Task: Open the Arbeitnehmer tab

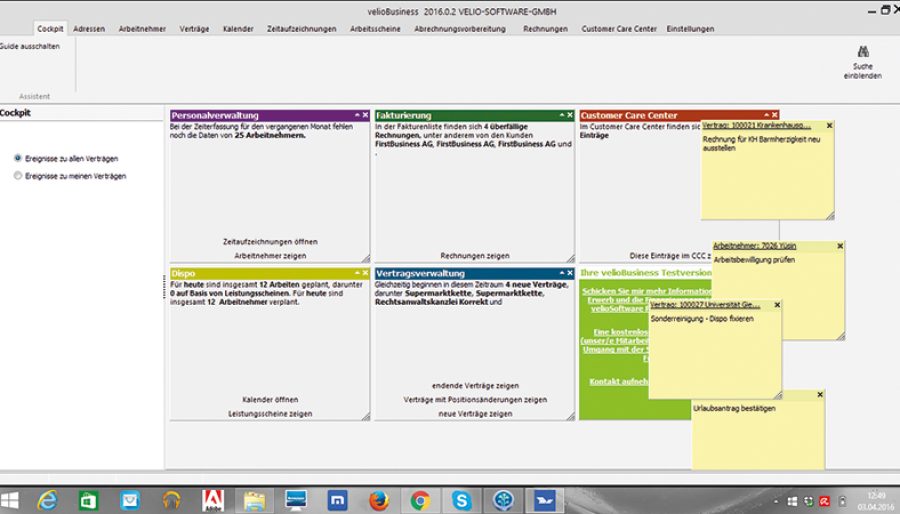Action: [x=142, y=29]
